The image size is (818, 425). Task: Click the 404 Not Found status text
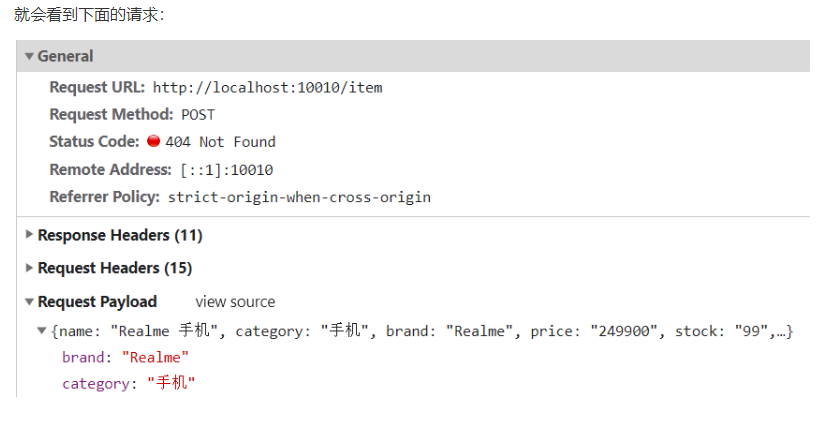tap(220, 142)
